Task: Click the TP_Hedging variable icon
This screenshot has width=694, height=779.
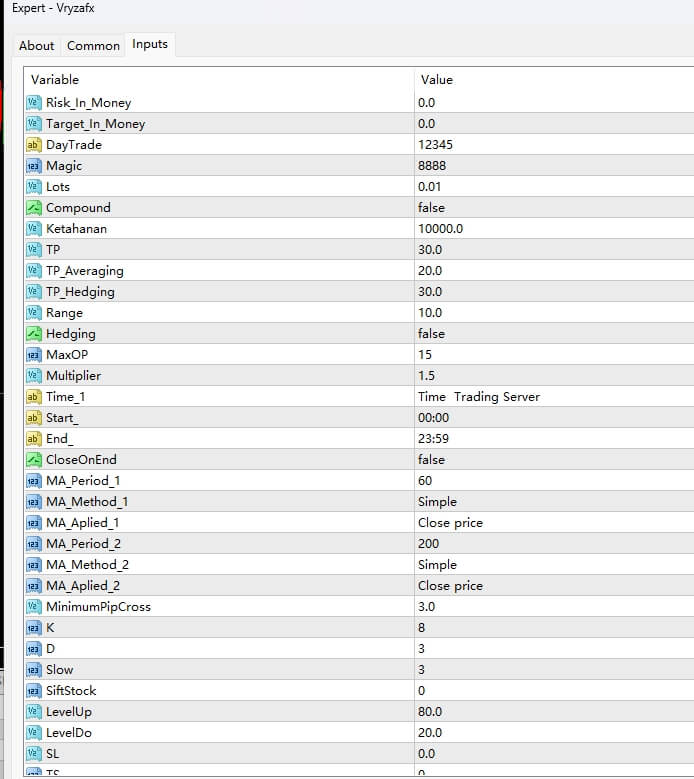Action: click(33, 292)
